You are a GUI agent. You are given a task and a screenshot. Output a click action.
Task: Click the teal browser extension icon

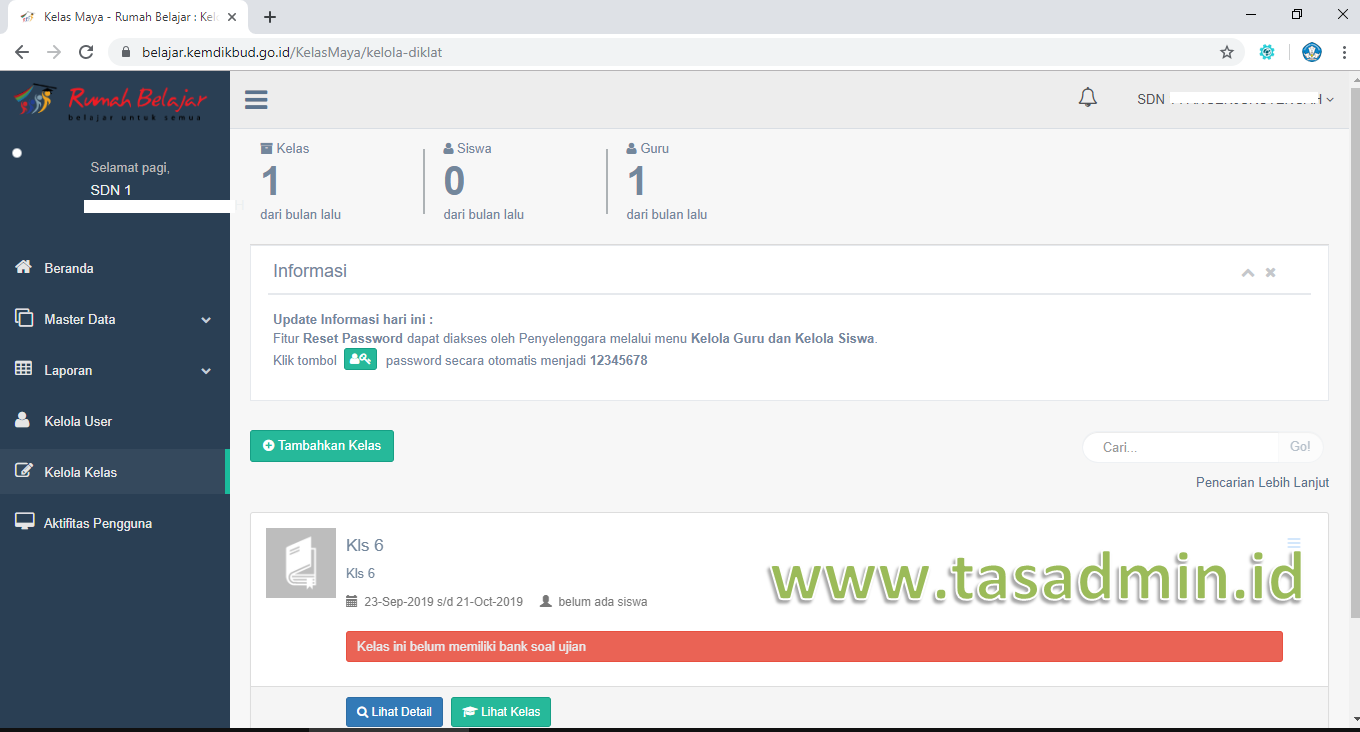pyautogui.click(x=1267, y=52)
